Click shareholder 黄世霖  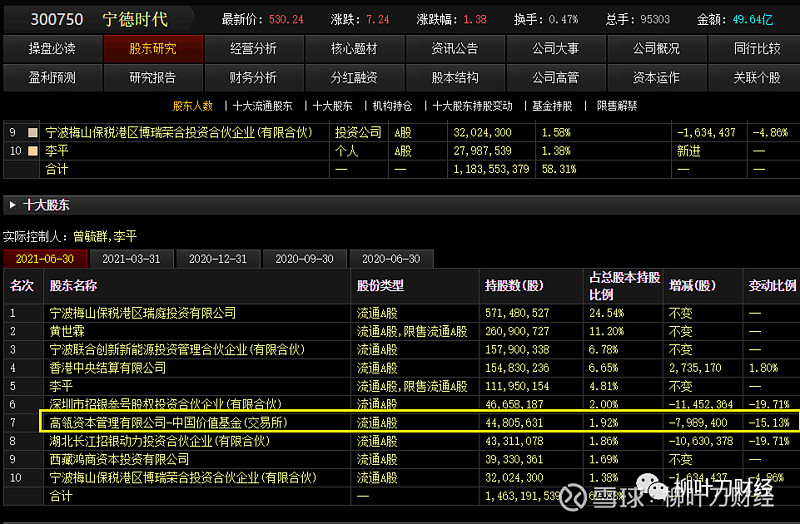67,331
